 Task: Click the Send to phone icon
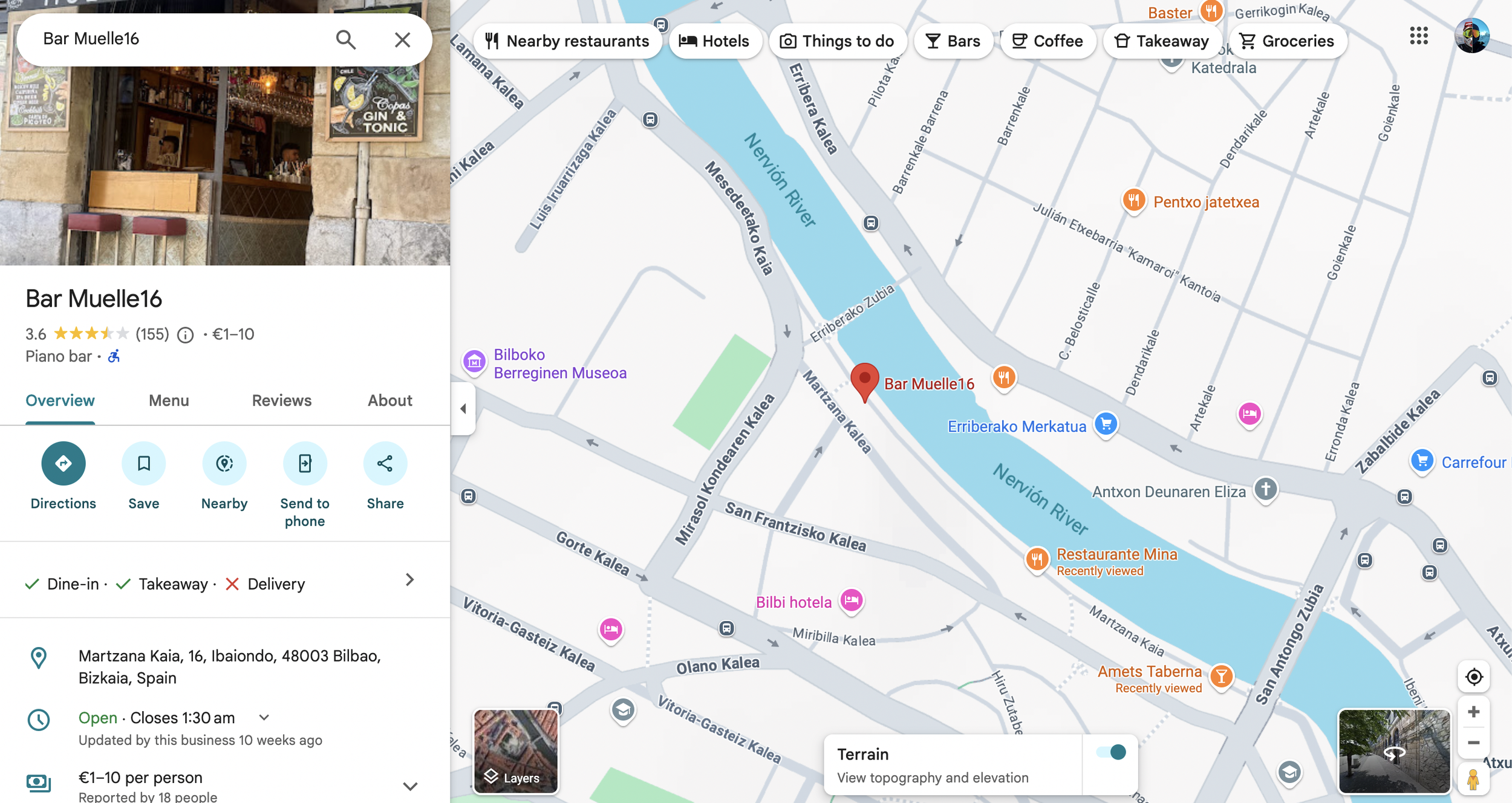(x=305, y=463)
